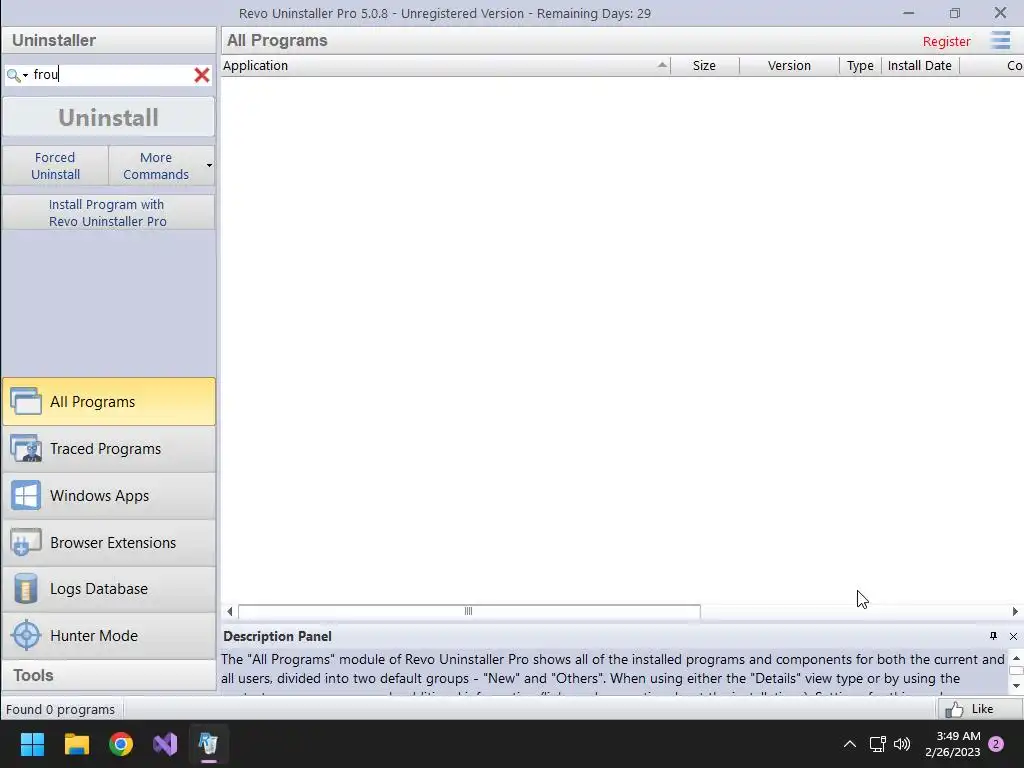Sort by Version column header

point(789,65)
